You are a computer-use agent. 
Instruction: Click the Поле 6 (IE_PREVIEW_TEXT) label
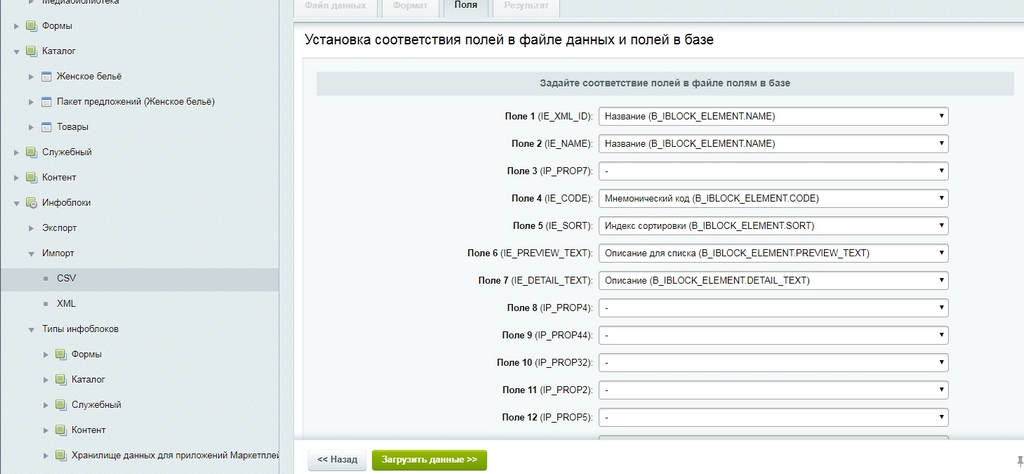(x=530, y=253)
